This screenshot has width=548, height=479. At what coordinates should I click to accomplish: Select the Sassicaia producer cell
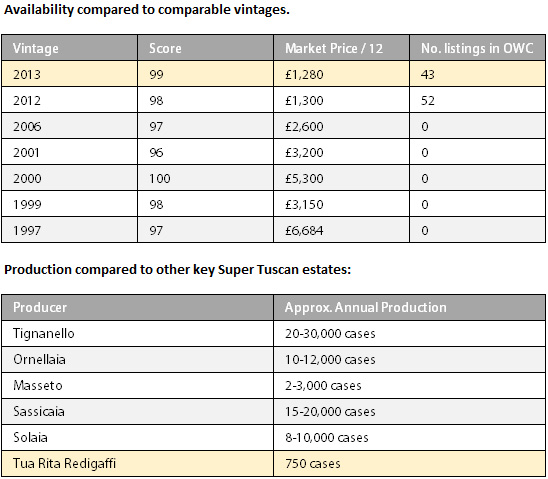(137, 412)
